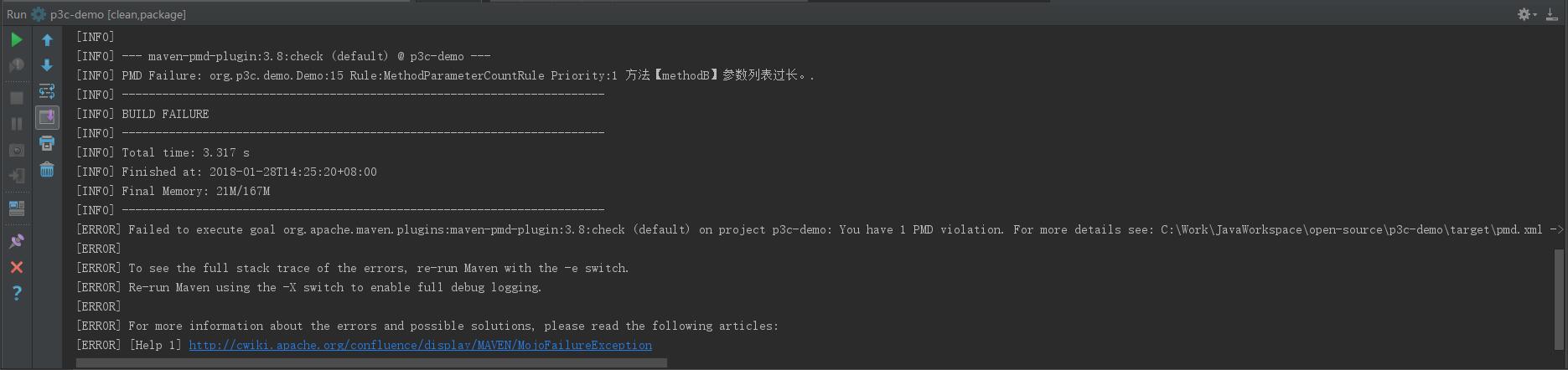This screenshot has width=1568, height=370.
Task: Hide the Run tool window
Action: tap(1551, 14)
